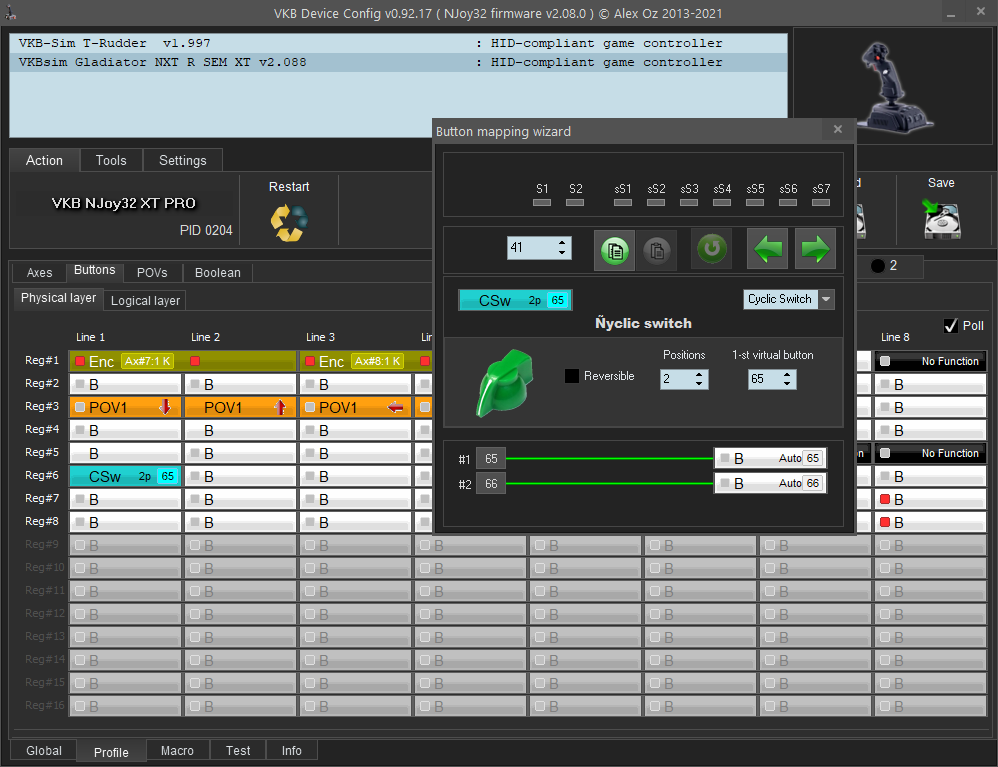
Task: Click the S1 shift indicator
Action: [542, 202]
